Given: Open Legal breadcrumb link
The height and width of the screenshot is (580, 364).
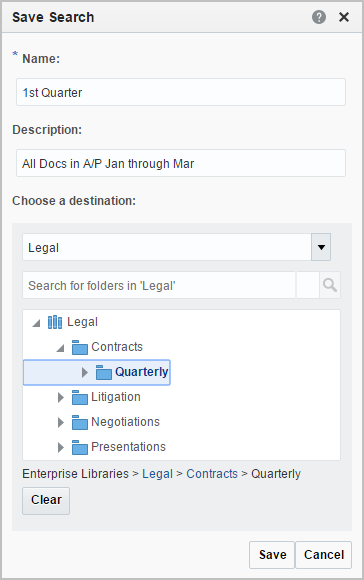Looking at the screenshot, I should pos(158,474).
